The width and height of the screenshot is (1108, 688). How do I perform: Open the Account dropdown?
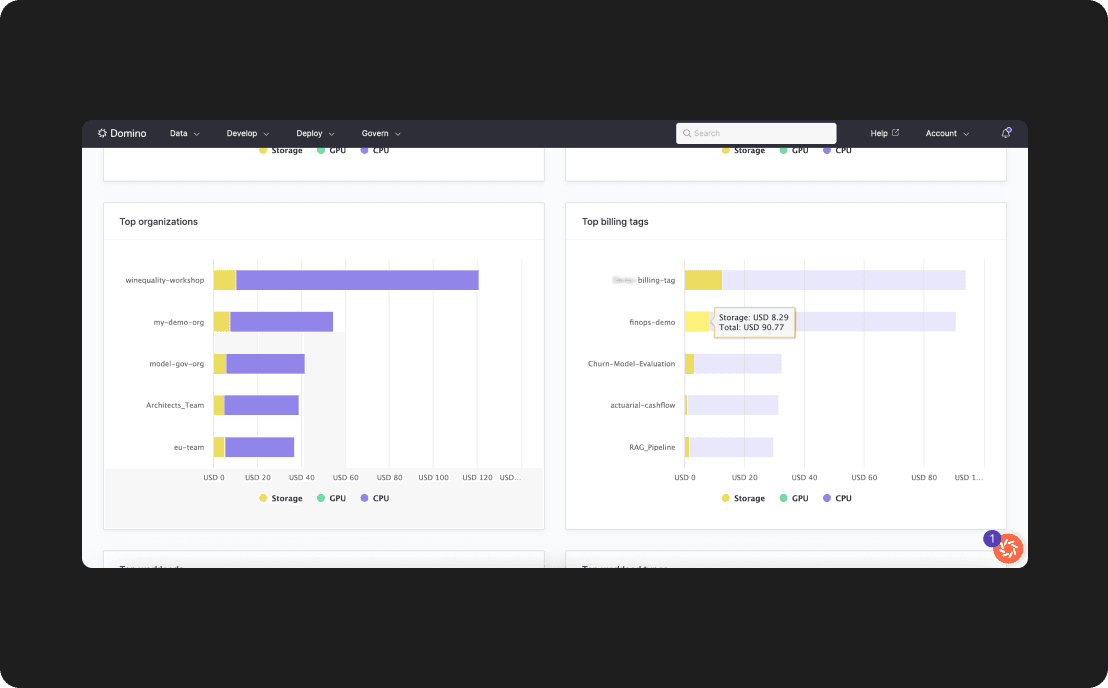click(x=946, y=132)
